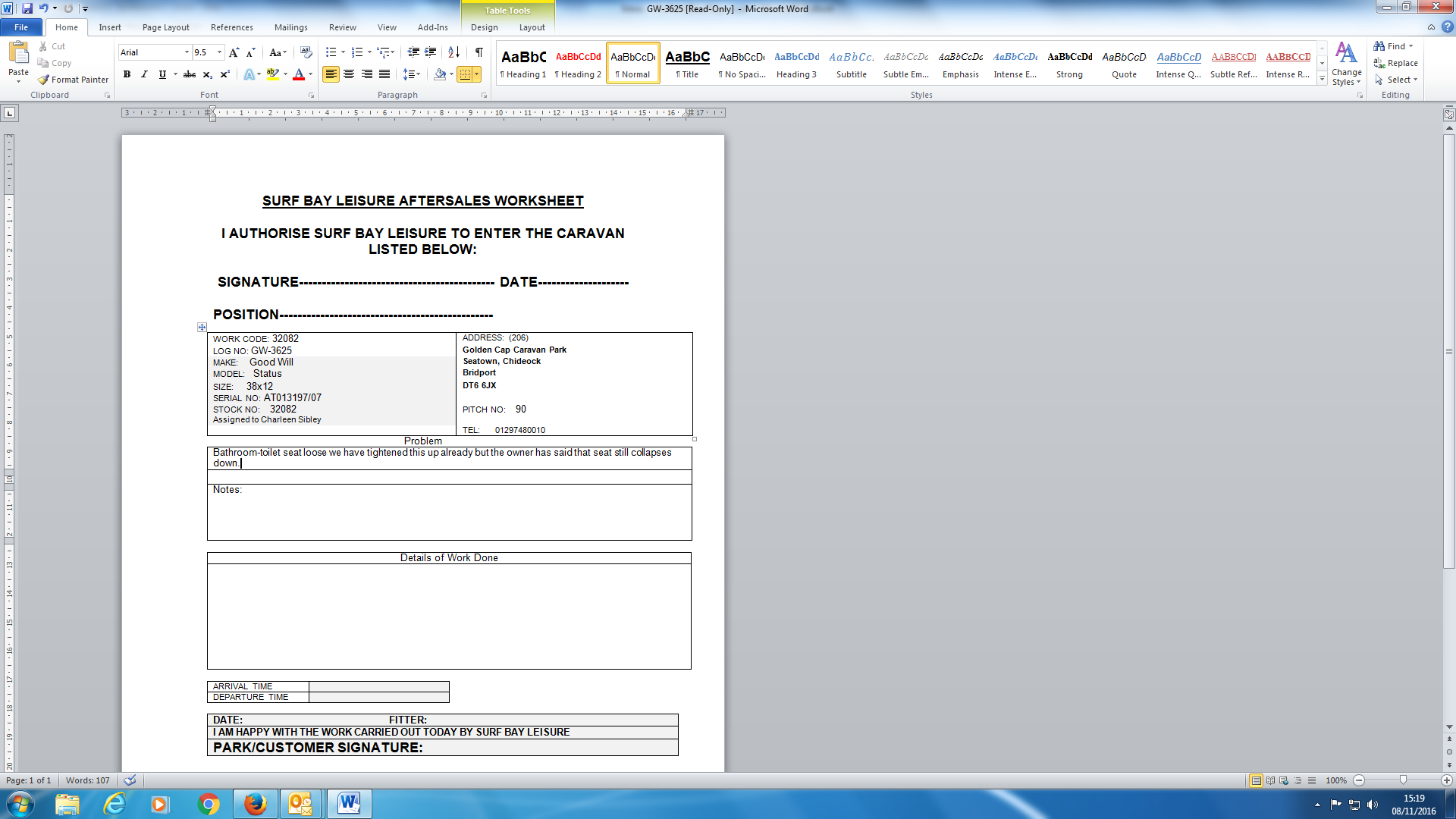
Task: Toggle Bold formatting
Action: pos(127,74)
